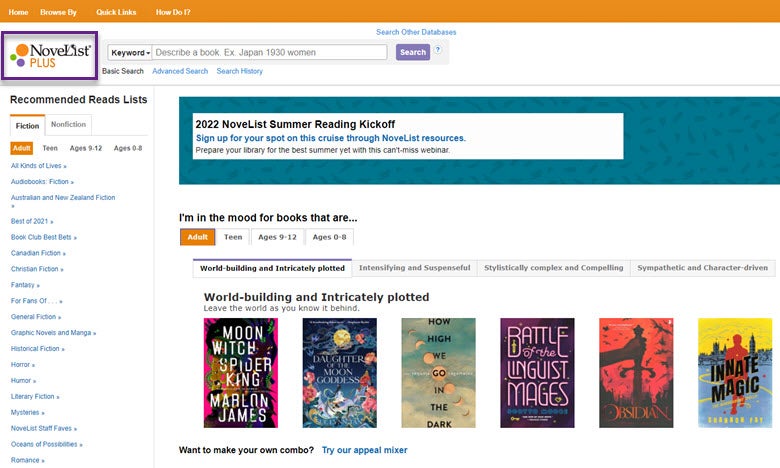
Task: Expand the Graphic Novels and Manga list
Action: [51, 332]
